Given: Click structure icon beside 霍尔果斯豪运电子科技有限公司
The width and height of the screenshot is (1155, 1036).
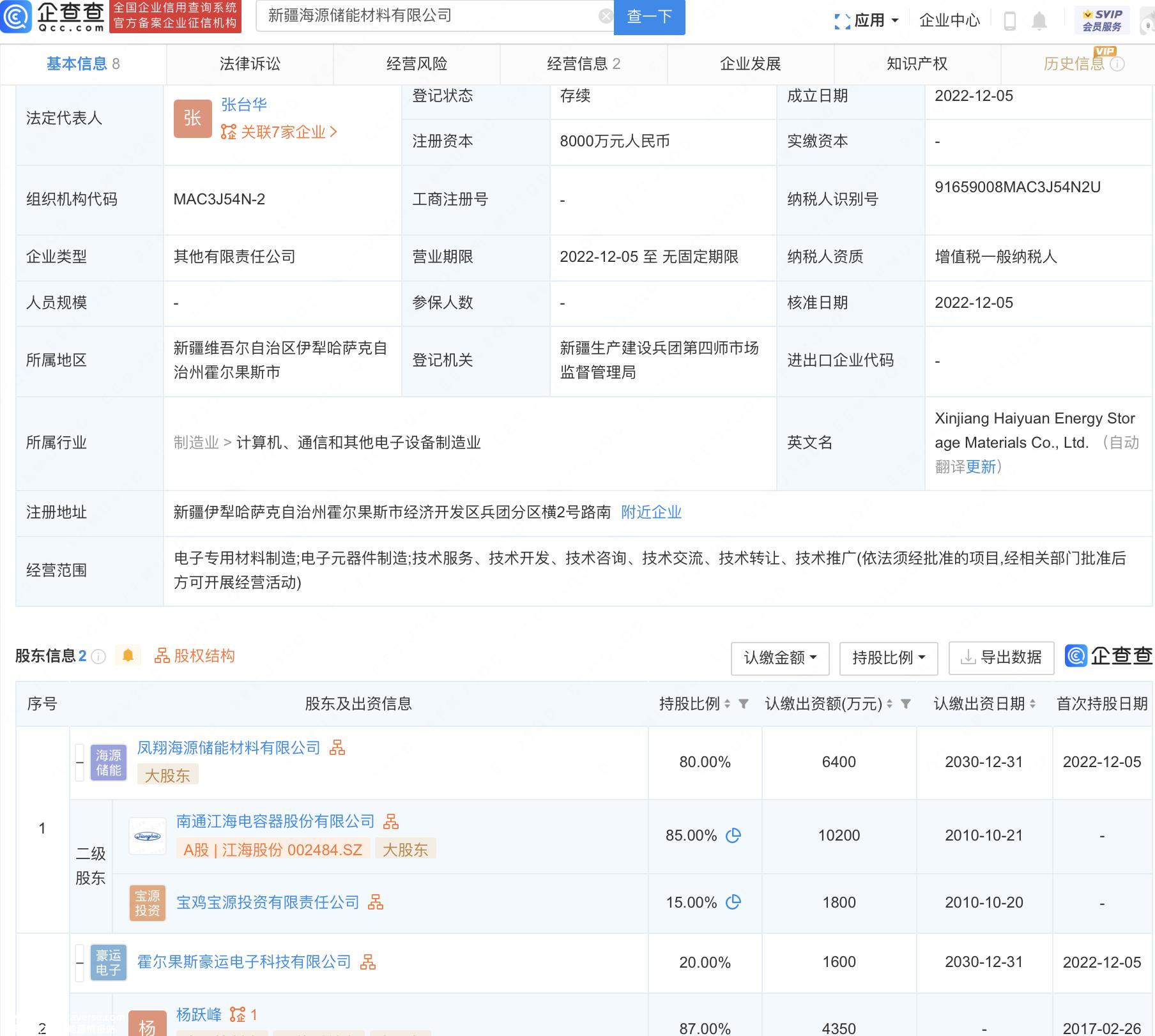Looking at the screenshot, I should [368, 962].
